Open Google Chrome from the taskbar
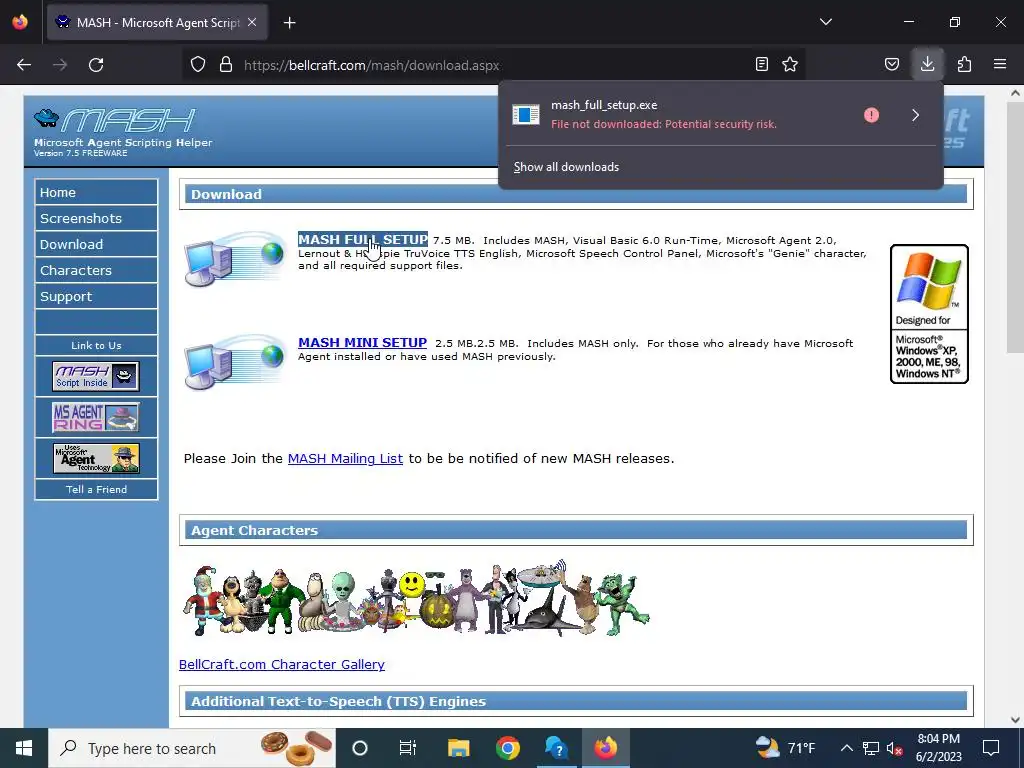This screenshot has height=768, width=1024. pos(507,748)
